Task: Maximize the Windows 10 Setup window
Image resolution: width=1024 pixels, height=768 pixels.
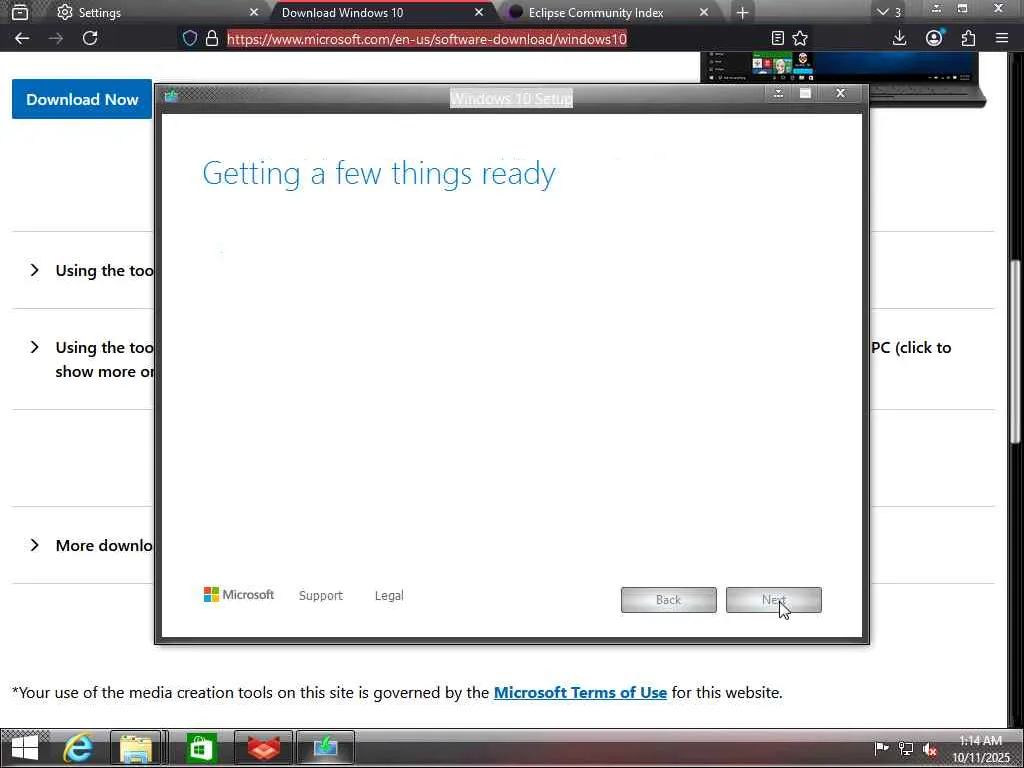Action: point(805,93)
